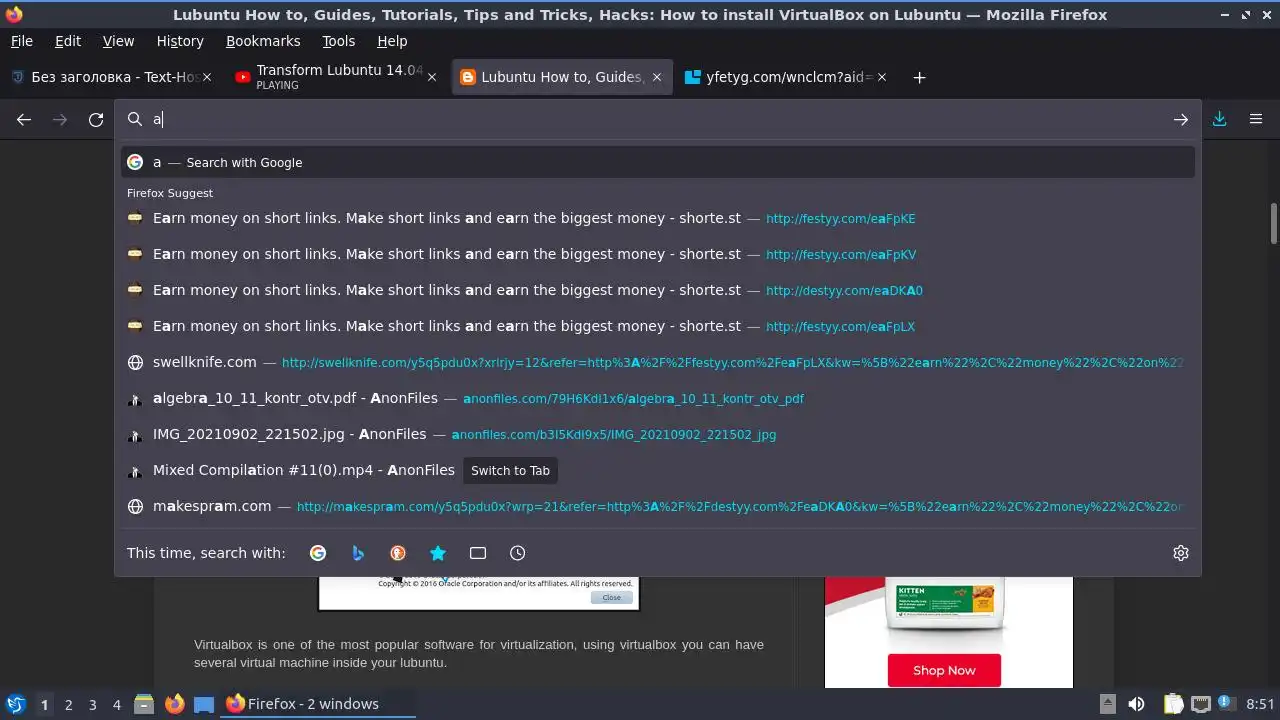The image size is (1280, 720).
Task: Click the 8:51 clock
Action: click(1260, 704)
